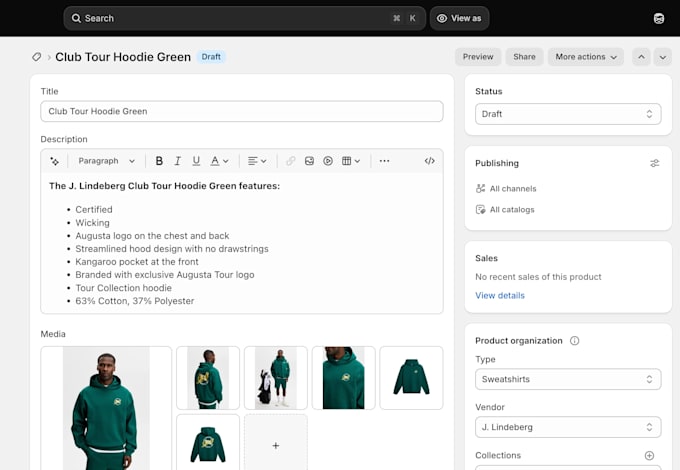Open the insert table dropdown
The image size is (680, 470).
point(351,161)
